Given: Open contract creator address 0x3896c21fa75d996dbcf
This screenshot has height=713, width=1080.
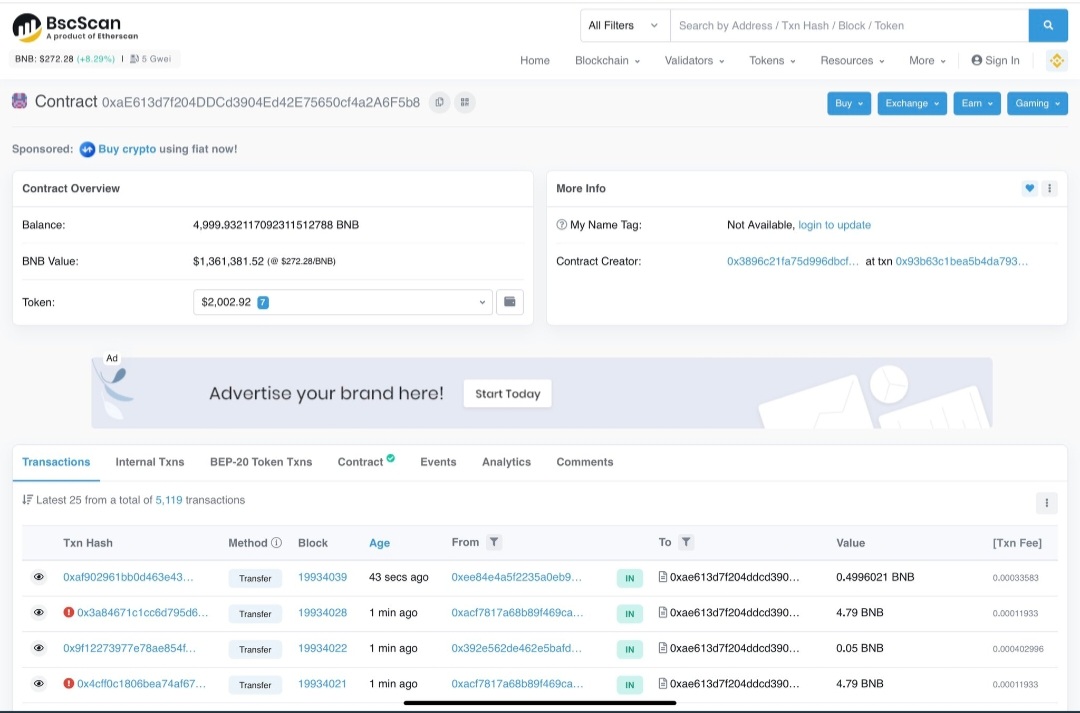Looking at the screenshot, I should tap(793, 261).
